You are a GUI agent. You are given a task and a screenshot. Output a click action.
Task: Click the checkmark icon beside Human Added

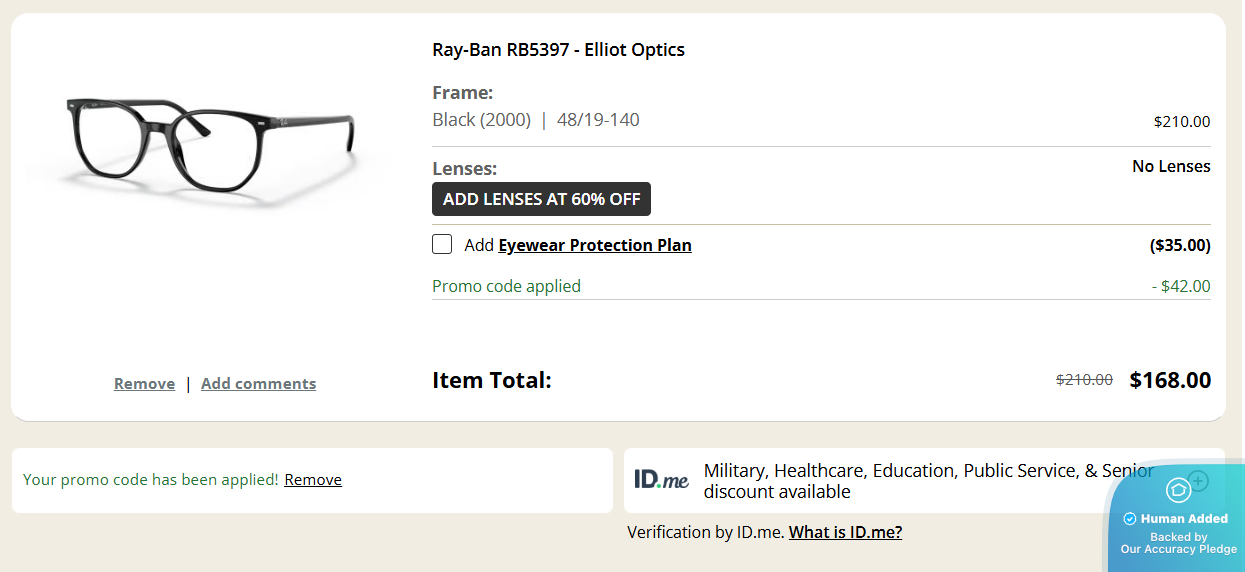click(1130, 519)
